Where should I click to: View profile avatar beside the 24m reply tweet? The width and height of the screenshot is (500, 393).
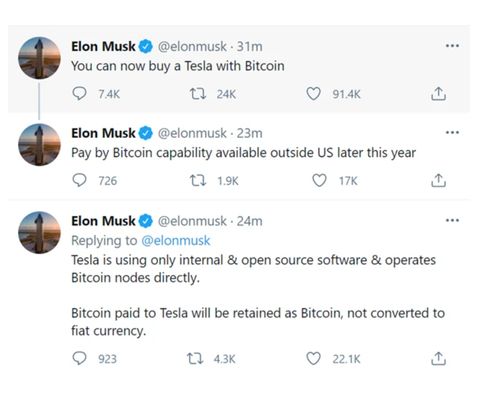(39, 232)
